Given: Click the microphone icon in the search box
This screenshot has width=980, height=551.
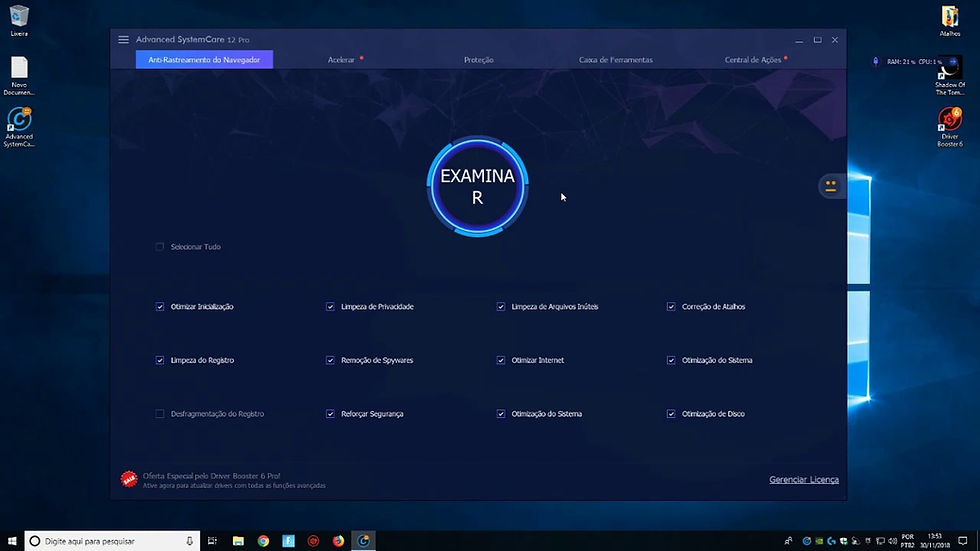Looking at the screenshot, I should pyautogui.click(x=189, y=541).
